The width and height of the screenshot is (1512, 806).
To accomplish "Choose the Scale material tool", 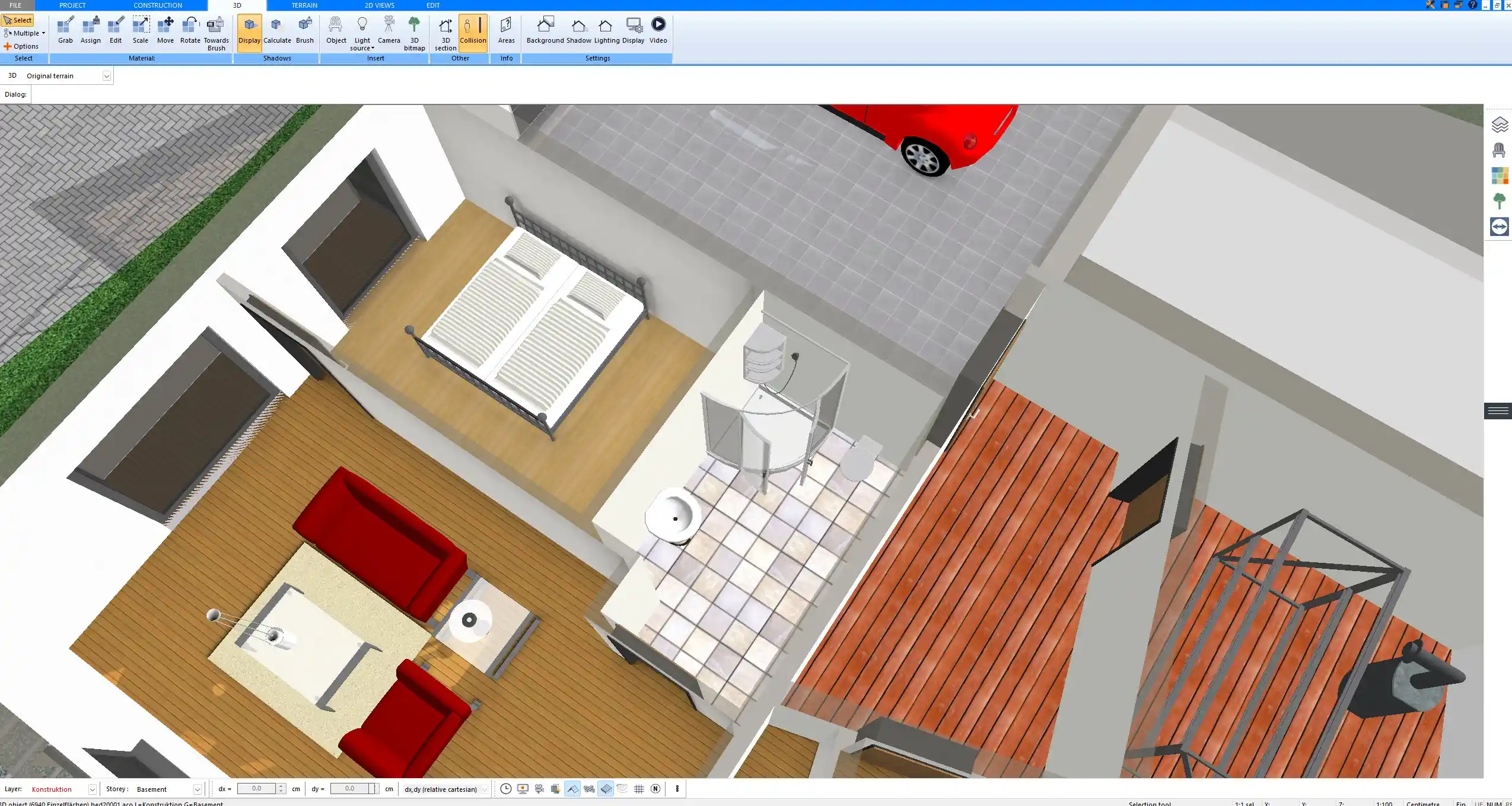I will point(141,31).
